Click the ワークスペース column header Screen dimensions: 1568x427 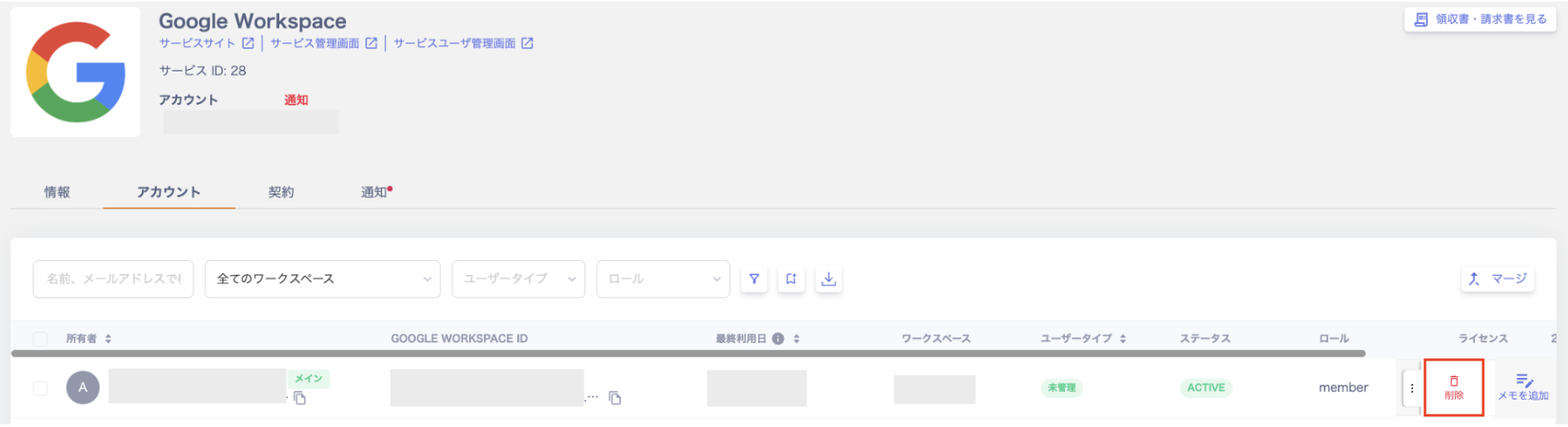click(936, 339)
